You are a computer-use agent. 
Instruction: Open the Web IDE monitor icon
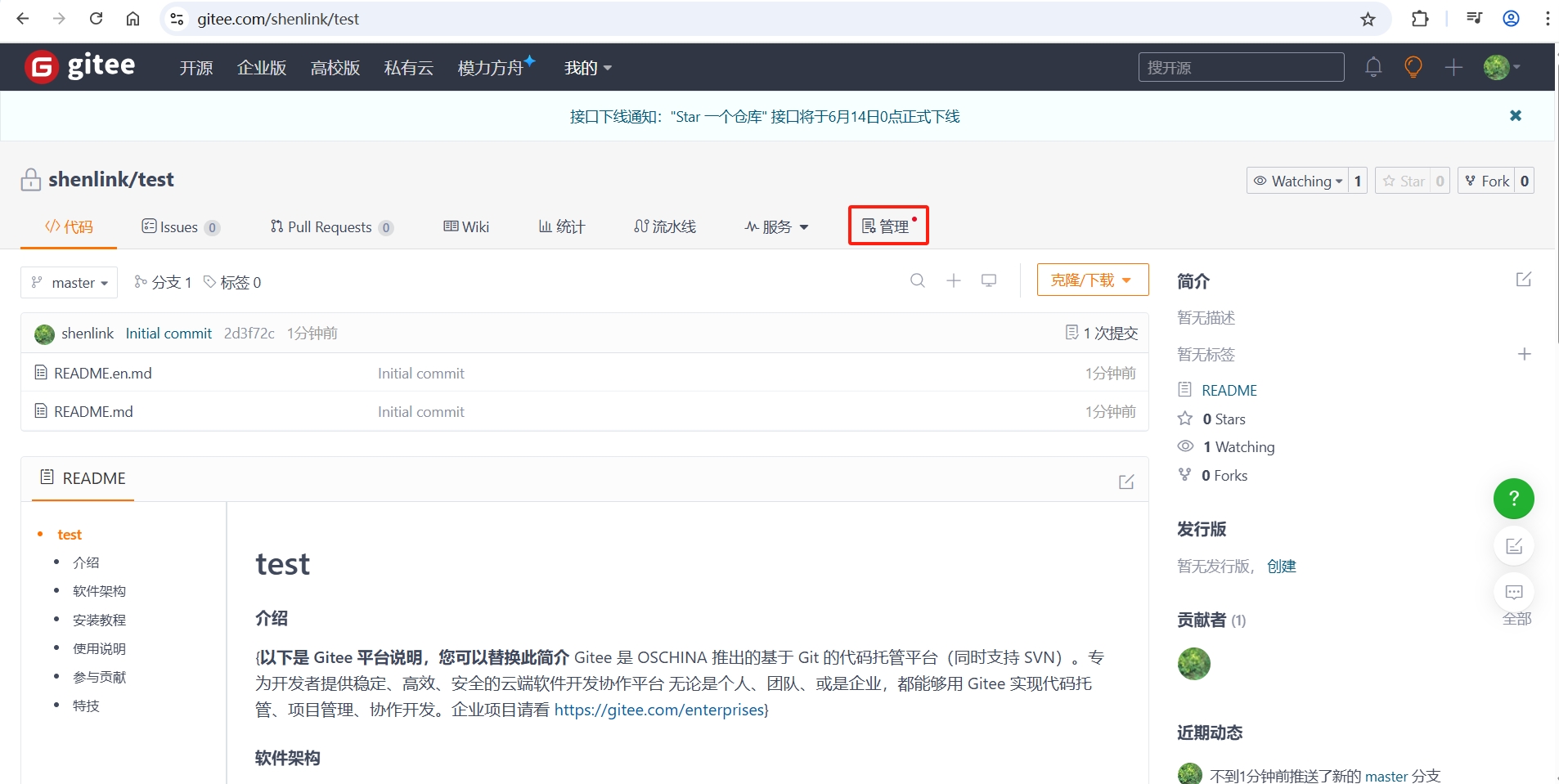pyautogui.click(x=989, y=280)
